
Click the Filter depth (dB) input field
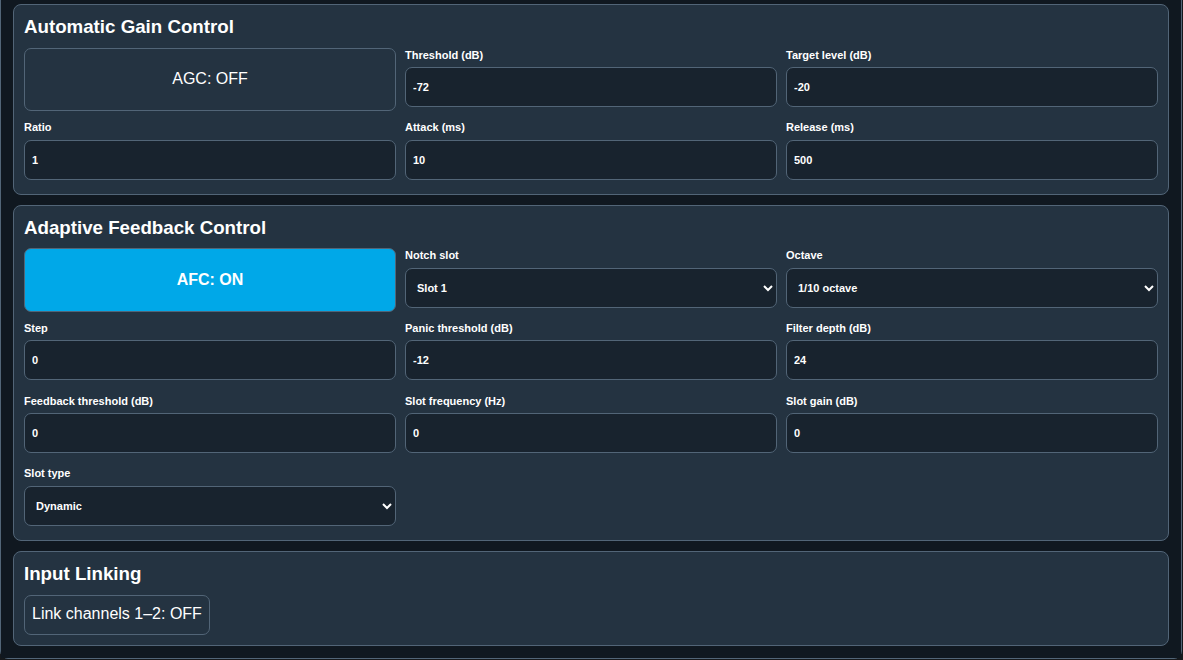pyautogui.click(x=972, y=360)
